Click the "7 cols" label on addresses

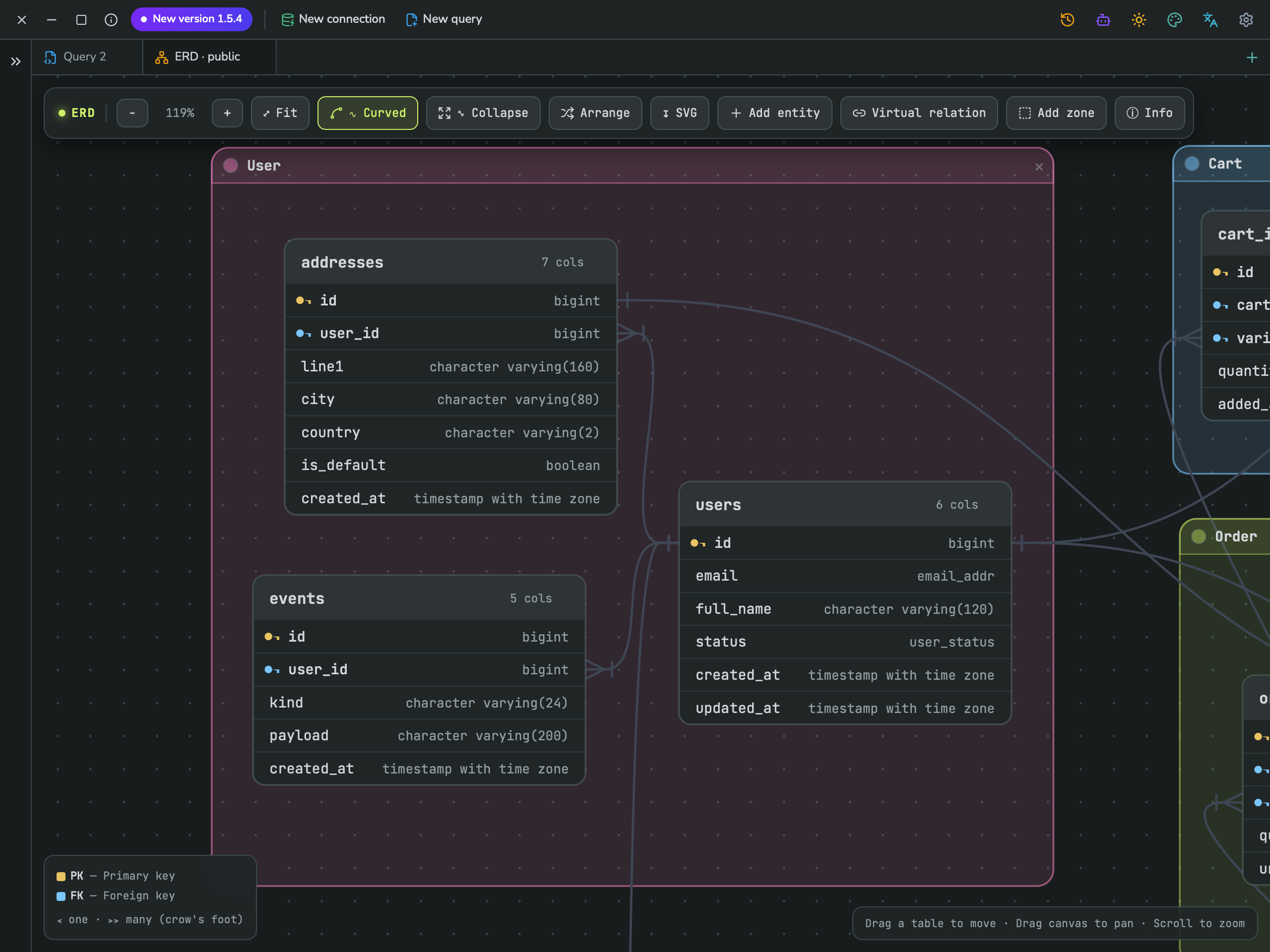click(x=562, y=262)
